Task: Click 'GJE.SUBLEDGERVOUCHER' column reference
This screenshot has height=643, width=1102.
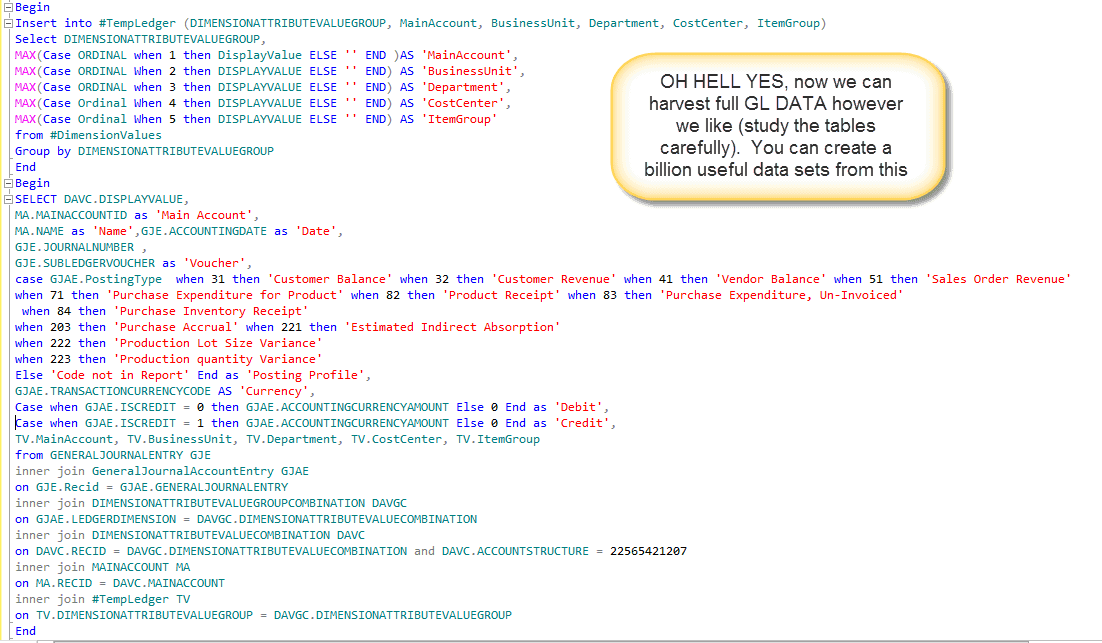Action: pyautogui.click(x=85, y=264)
